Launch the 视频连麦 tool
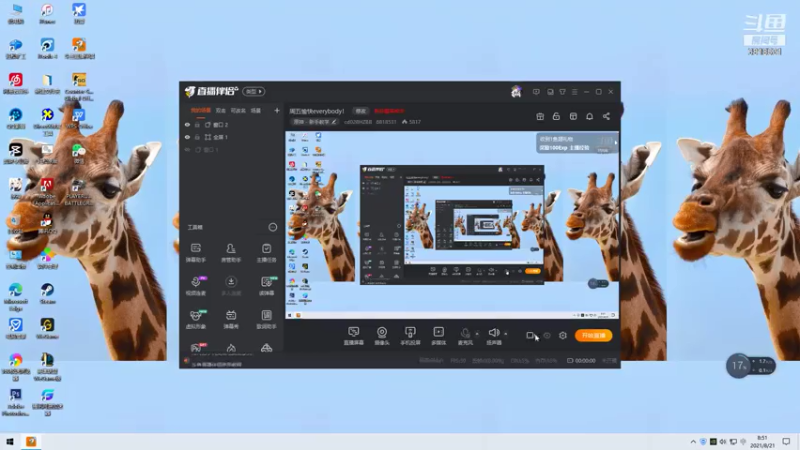The image size is (800, 450). (x=195, y=286)
